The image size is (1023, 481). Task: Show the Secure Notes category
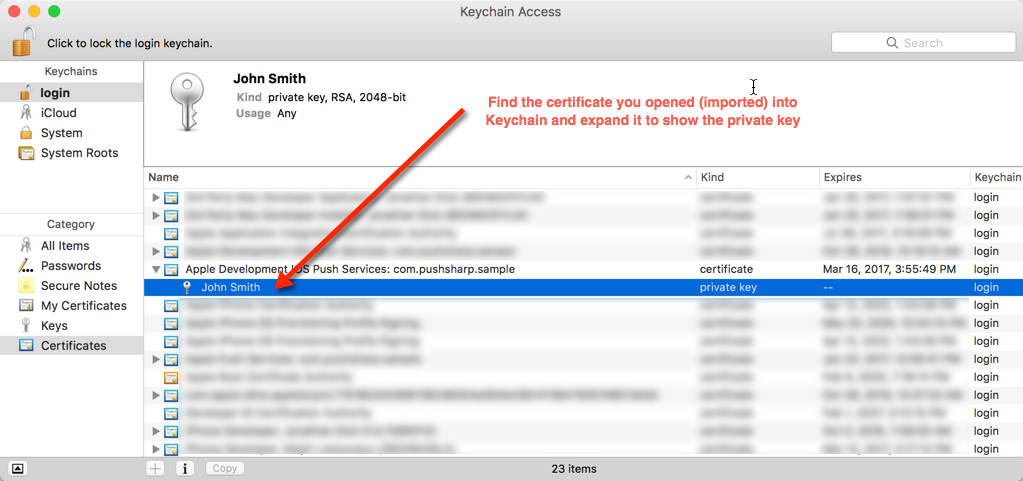click(x=72, y=286)
